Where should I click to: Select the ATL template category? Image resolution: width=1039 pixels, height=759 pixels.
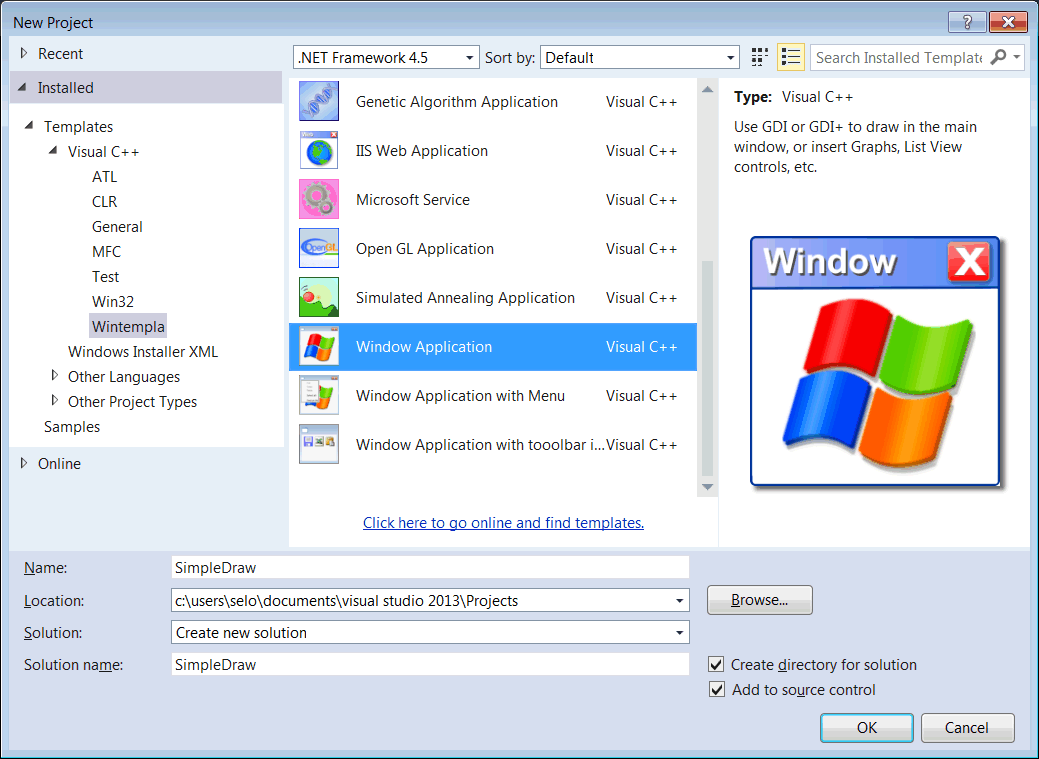(105, 177)
